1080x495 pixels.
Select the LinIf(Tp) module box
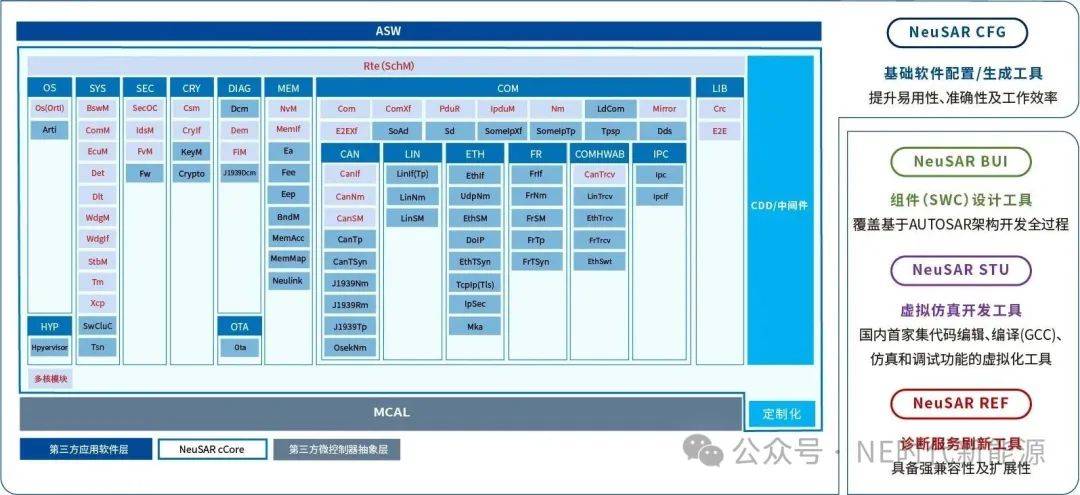(x=412, y=174)
